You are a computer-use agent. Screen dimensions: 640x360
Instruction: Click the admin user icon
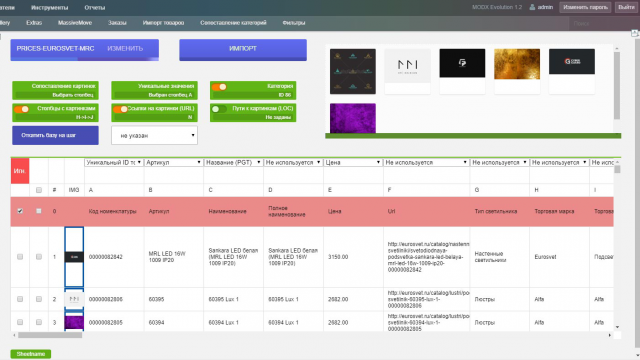coord(532,7)
